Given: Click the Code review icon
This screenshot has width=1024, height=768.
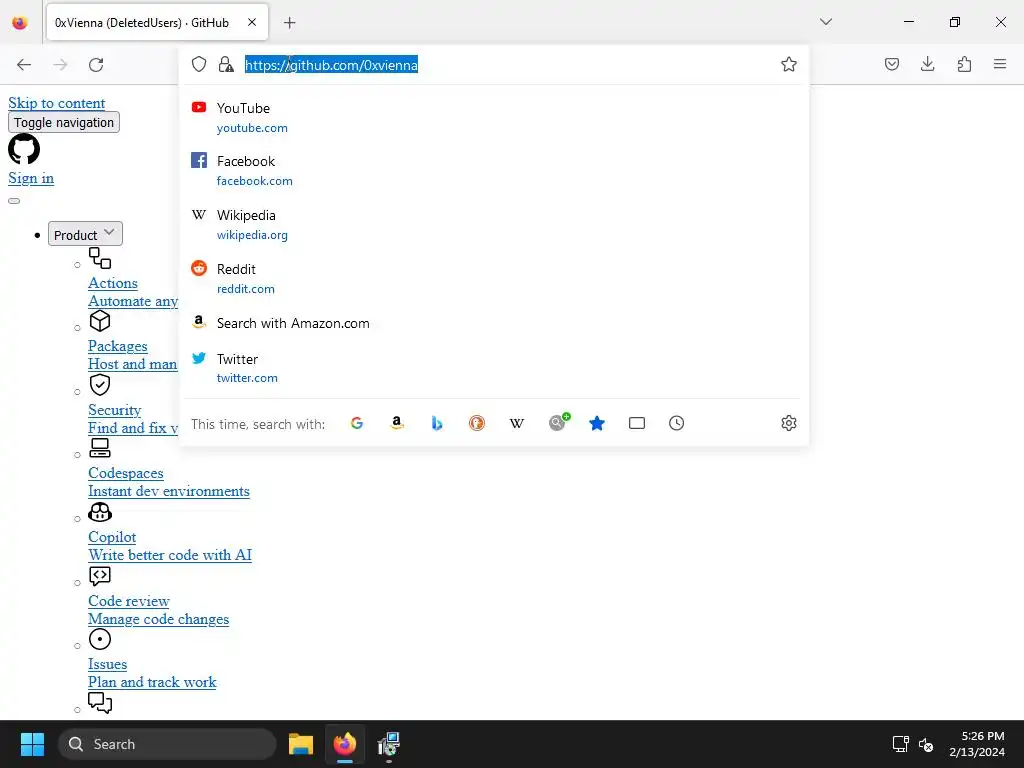Looking at the screenshot, I should tap(100, 576).
